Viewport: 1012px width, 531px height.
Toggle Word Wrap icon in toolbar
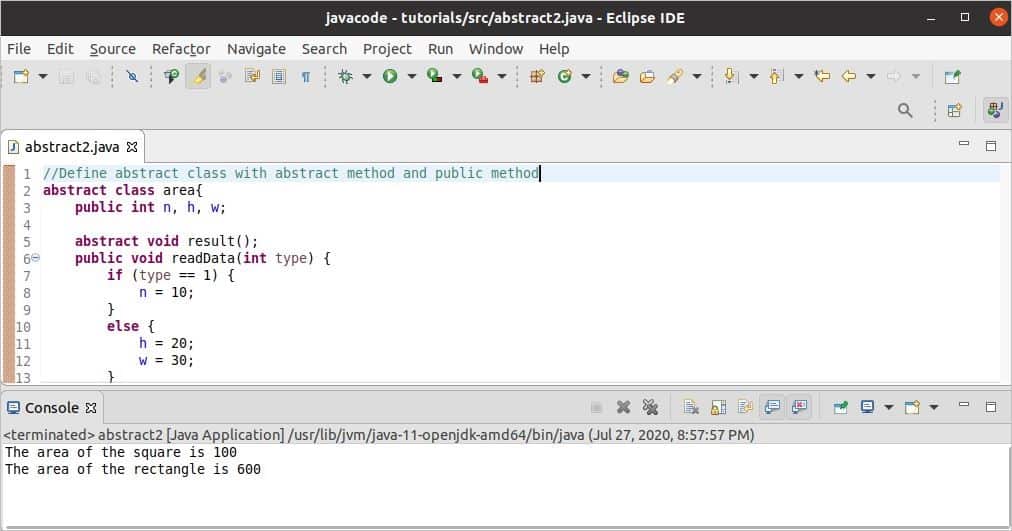click(x=252, y=77)
